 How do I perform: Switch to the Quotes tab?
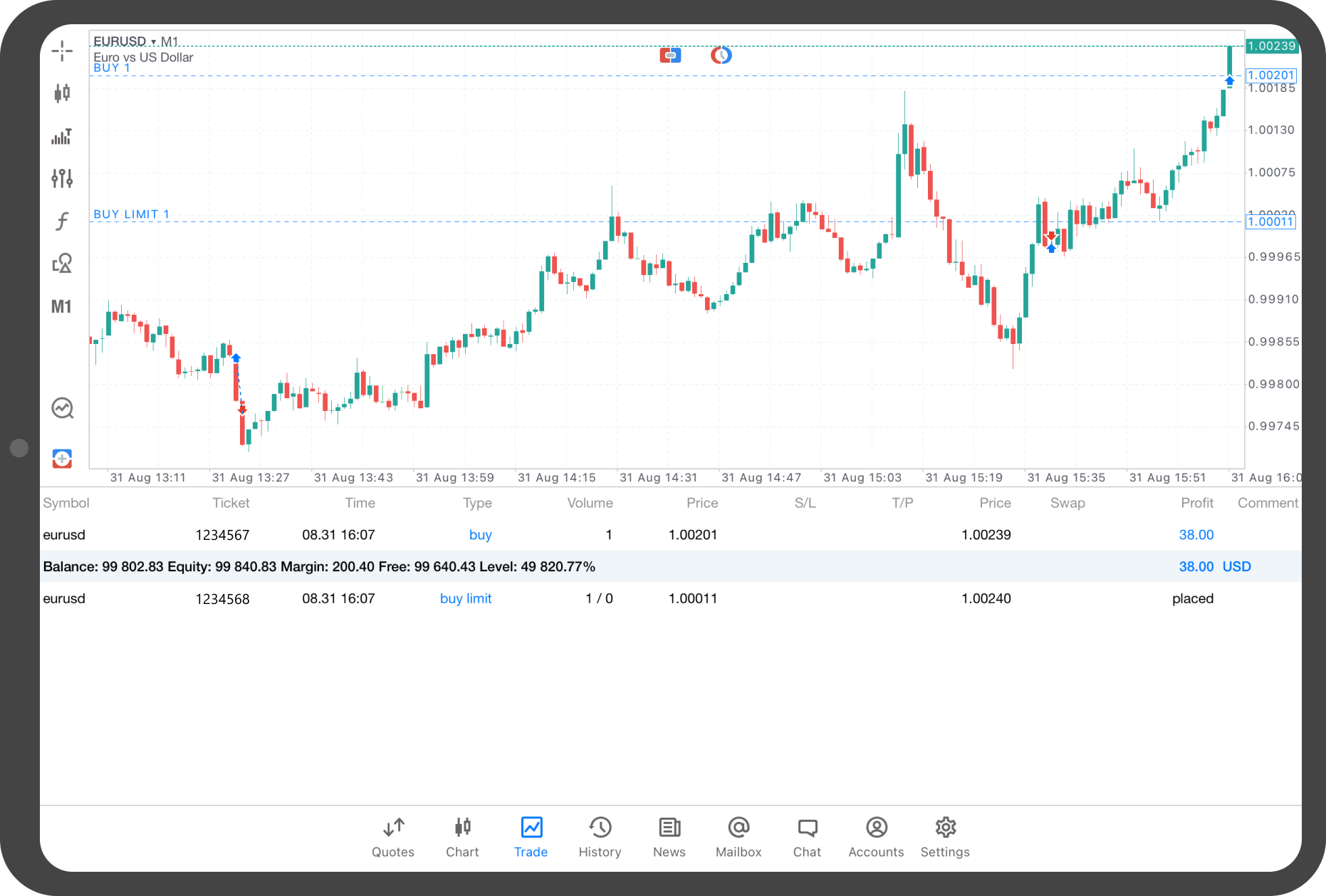393,837
